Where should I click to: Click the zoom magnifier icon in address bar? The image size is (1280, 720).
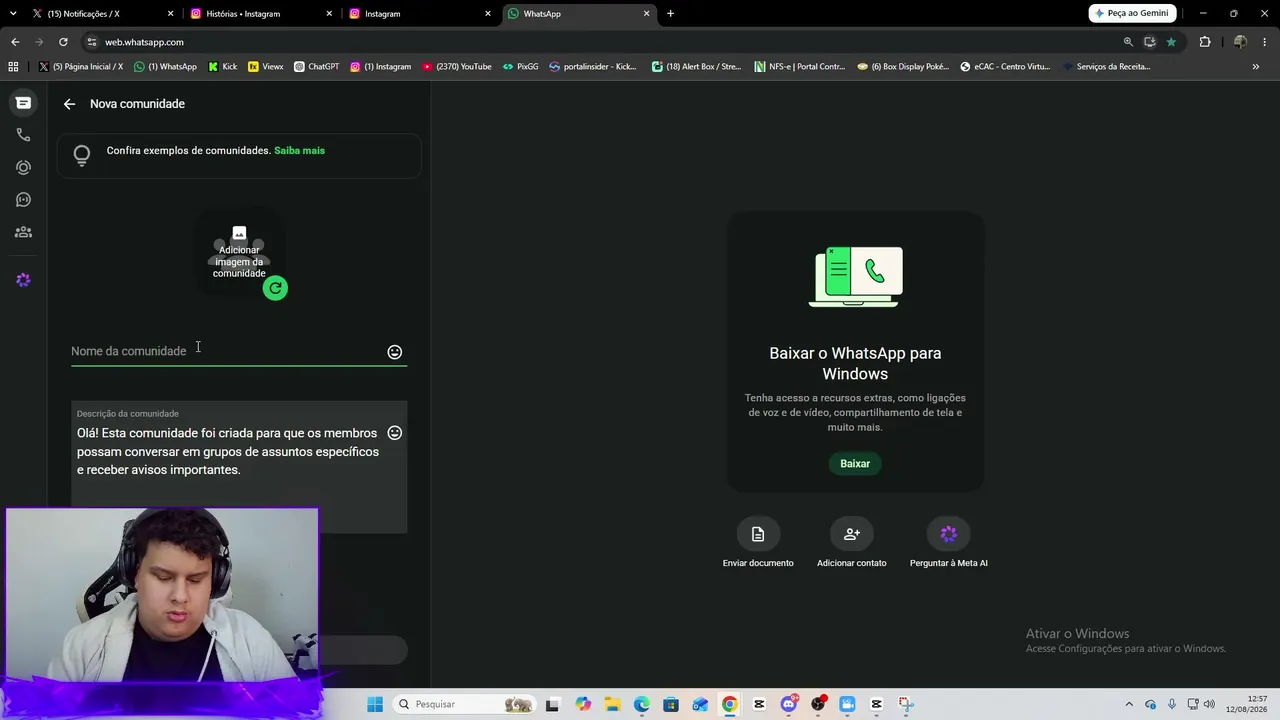[1128, 42]
